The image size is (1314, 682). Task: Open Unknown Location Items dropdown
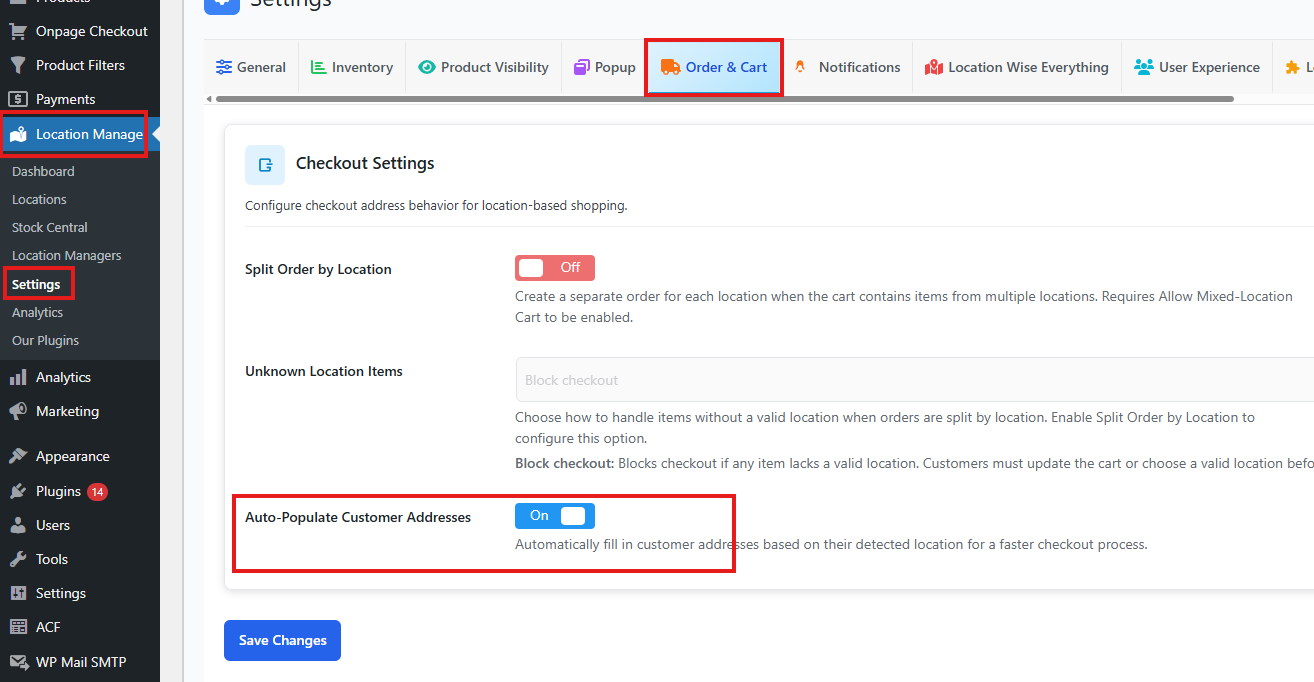click(914, 380)
